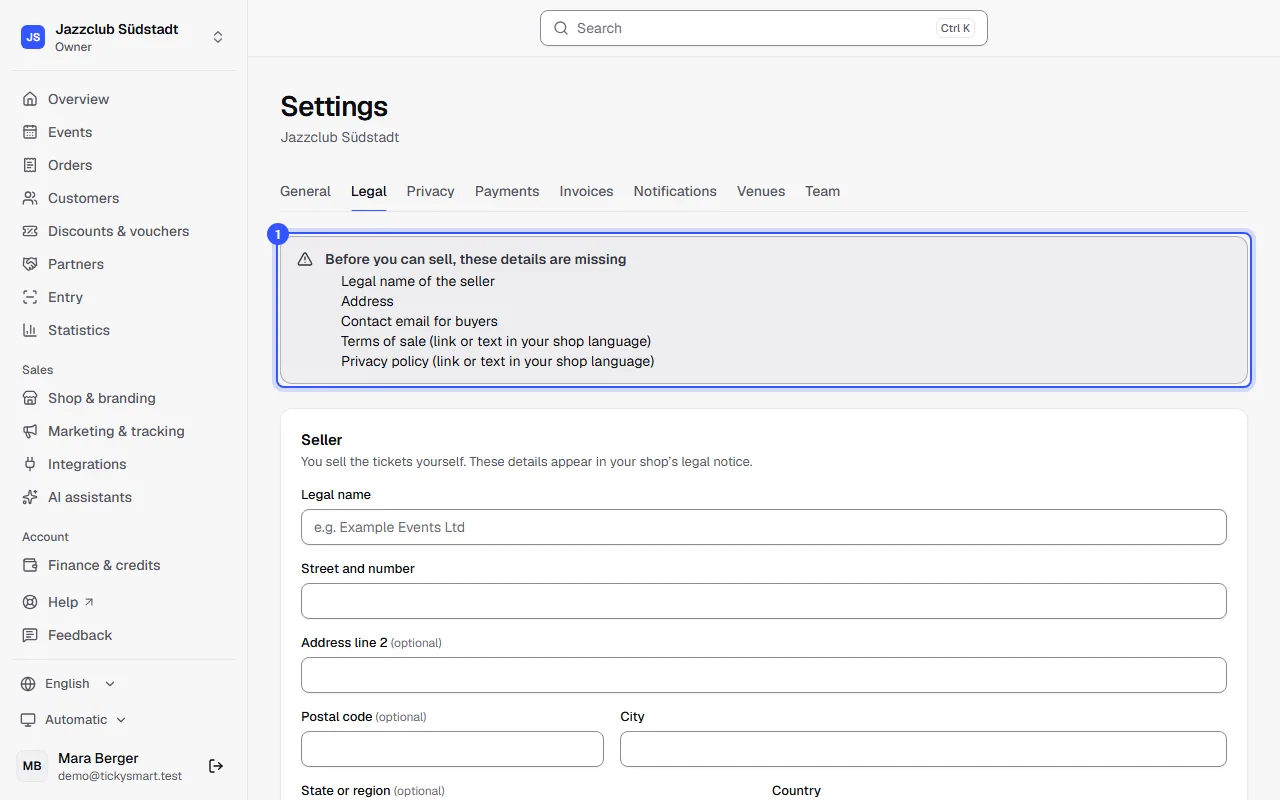Click the Overview house icon
The width and height of the screenshot is (1280, 800).
pyautogui.click(x=30, y=99)
